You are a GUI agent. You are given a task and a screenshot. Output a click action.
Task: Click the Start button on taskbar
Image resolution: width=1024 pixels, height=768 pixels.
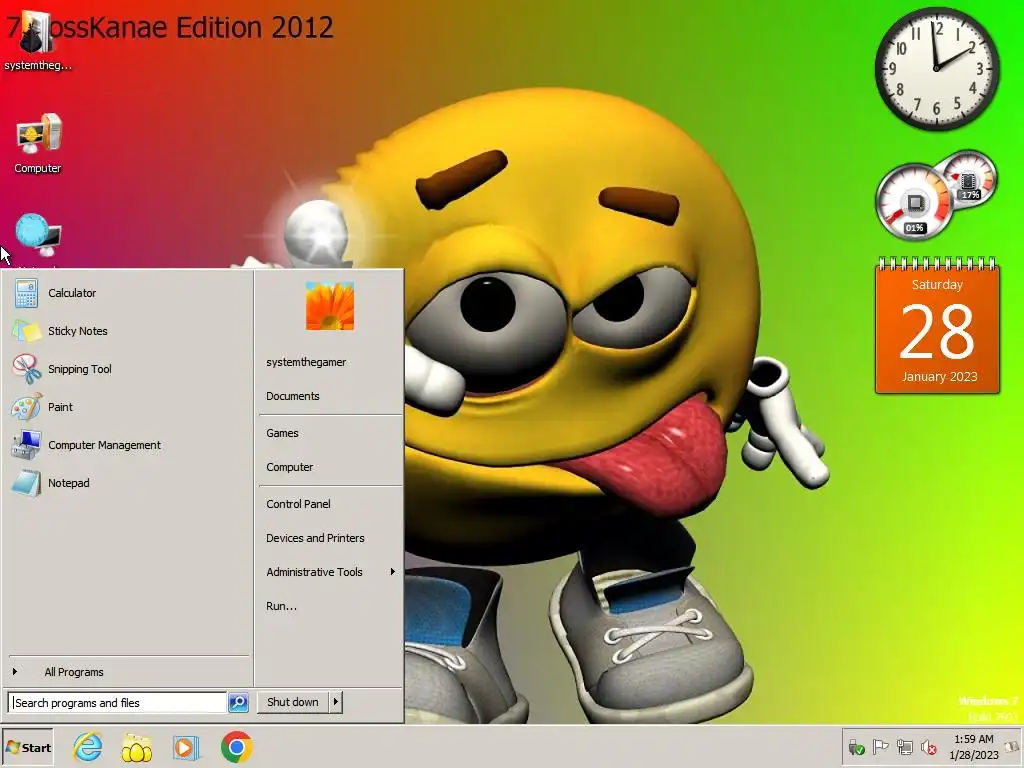(28, 748)
